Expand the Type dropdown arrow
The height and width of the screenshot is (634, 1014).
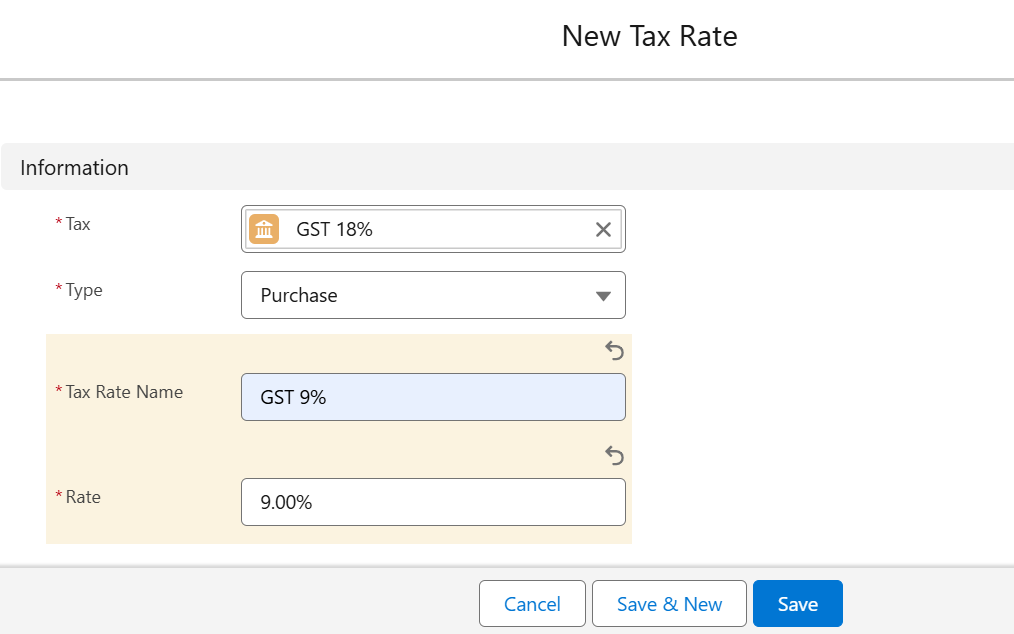pos(603,296)
